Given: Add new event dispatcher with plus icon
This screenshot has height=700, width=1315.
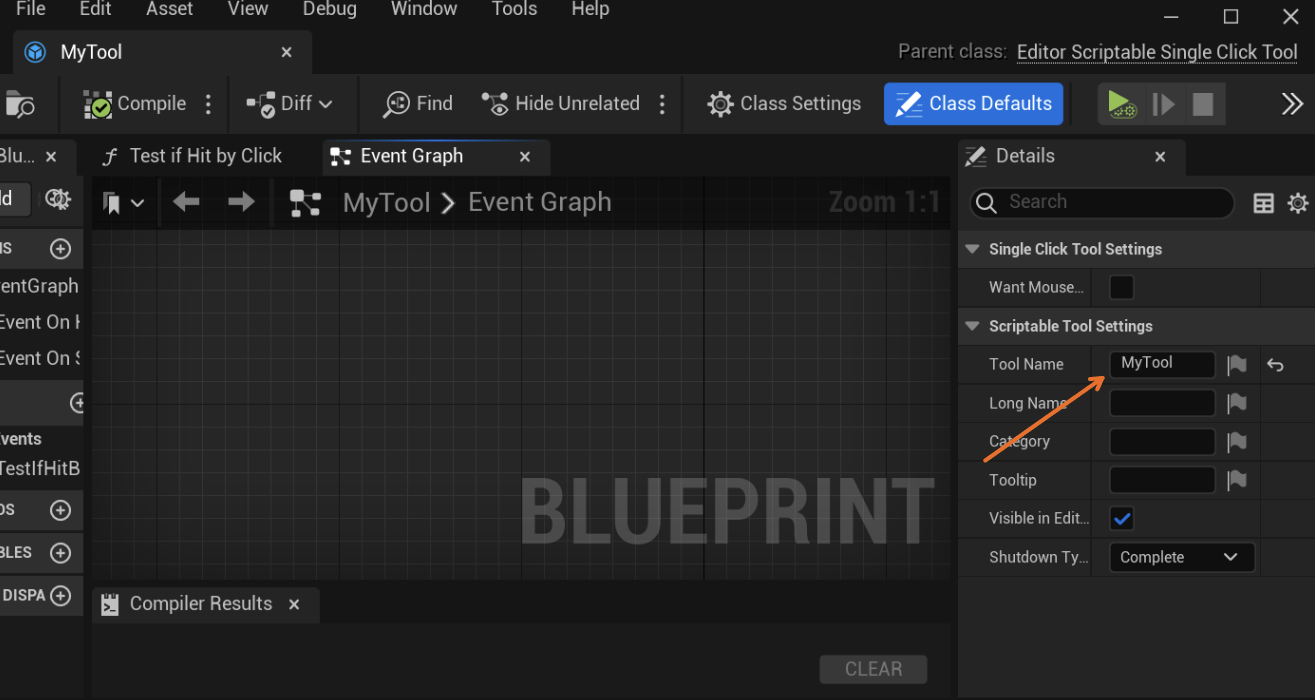Looking at the screenshot, I should 60,595.
